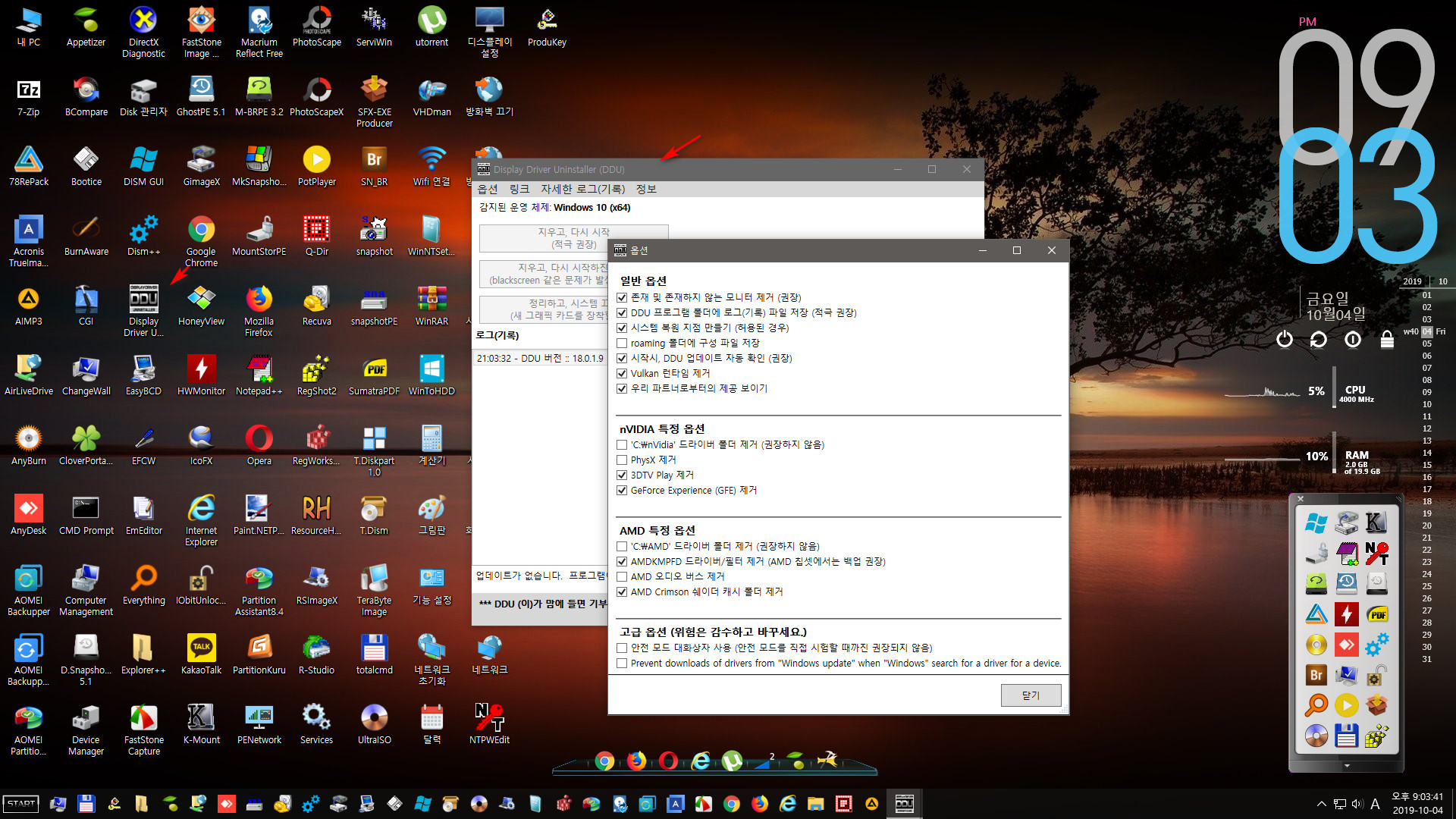This screenshot has height=819, width=1456.
Task: Enable 'C:\AMD' driver folder removal checkbox
Action: 622,546
